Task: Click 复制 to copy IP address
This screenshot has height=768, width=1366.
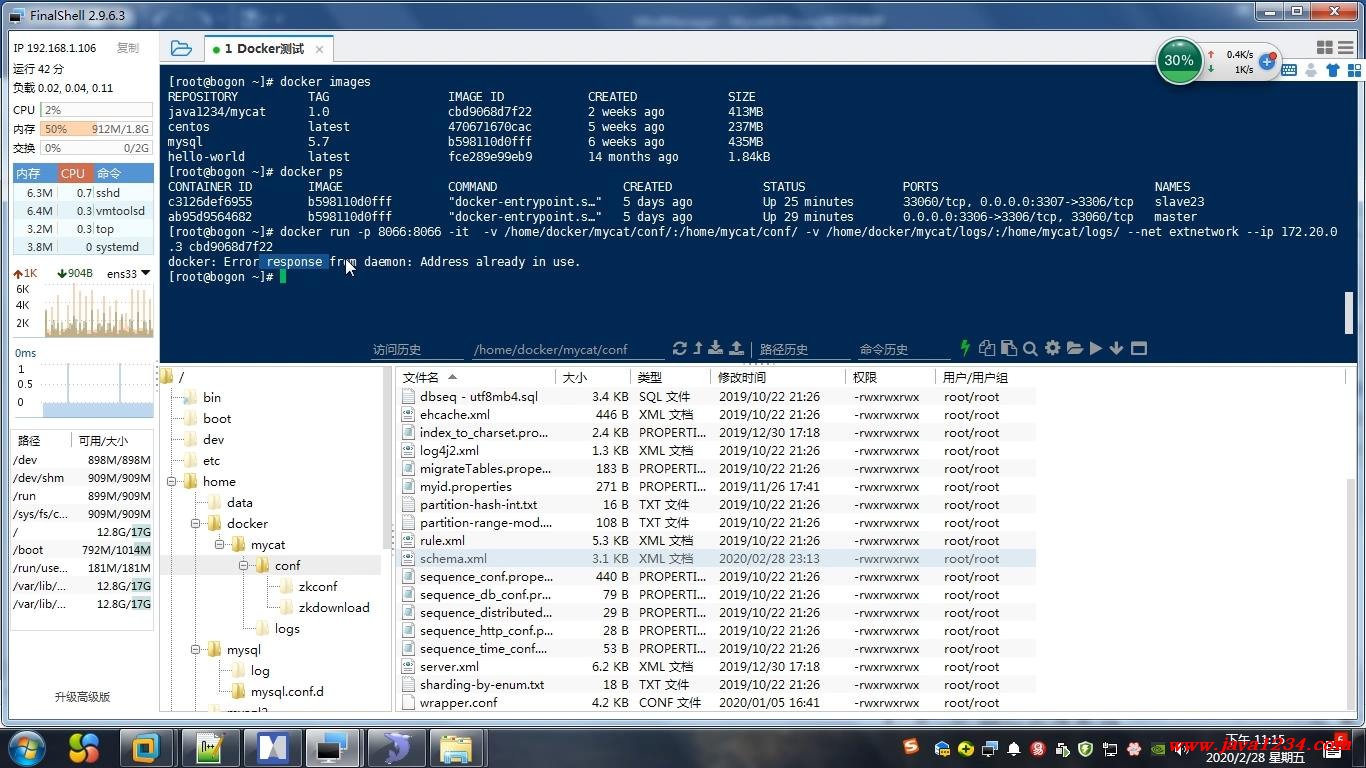Action: 128,48
